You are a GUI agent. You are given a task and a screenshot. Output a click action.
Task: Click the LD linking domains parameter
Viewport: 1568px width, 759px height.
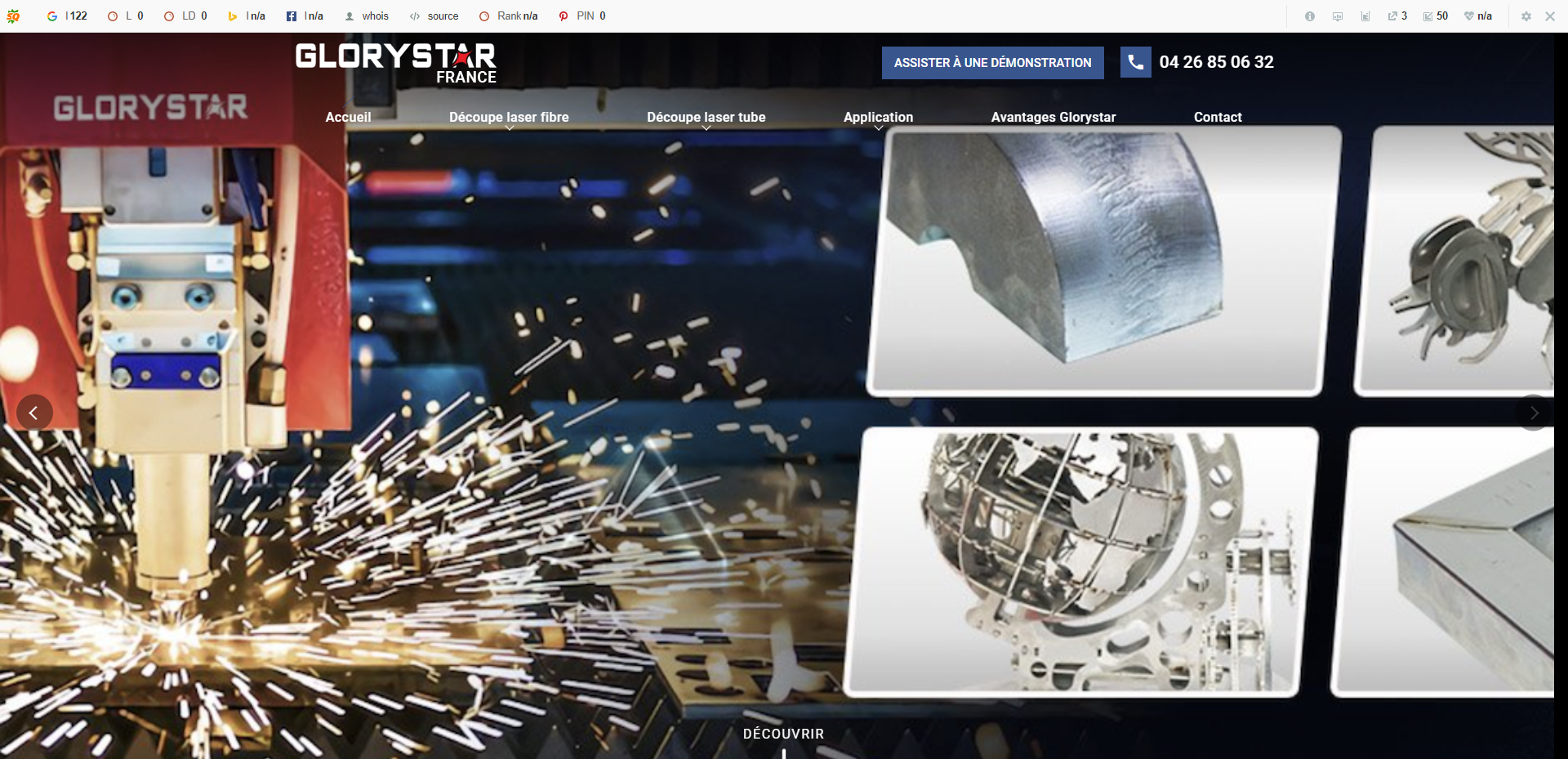(185, 16)
